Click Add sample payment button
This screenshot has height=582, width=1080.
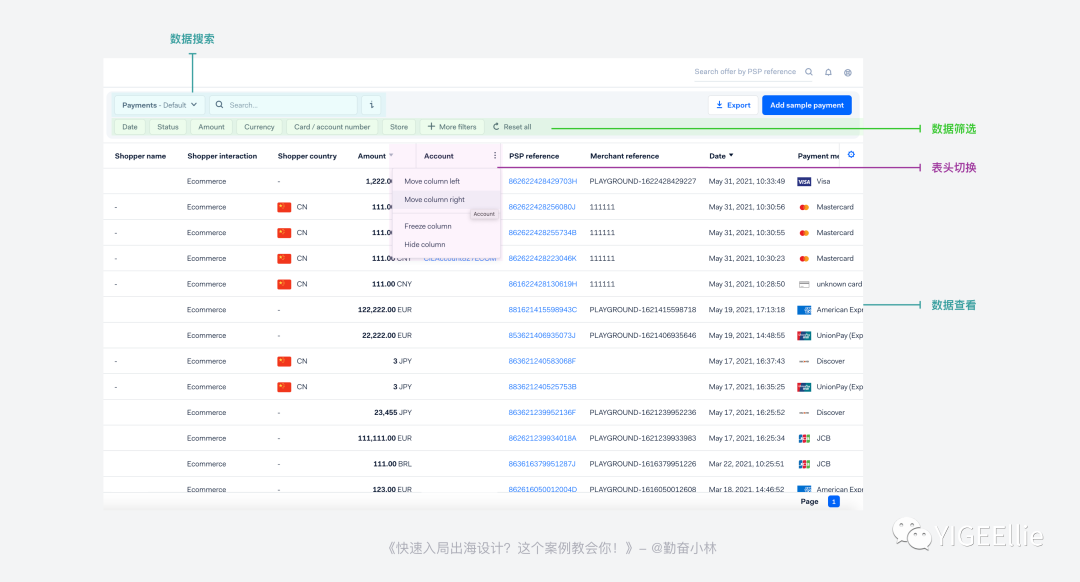point(807,105)
